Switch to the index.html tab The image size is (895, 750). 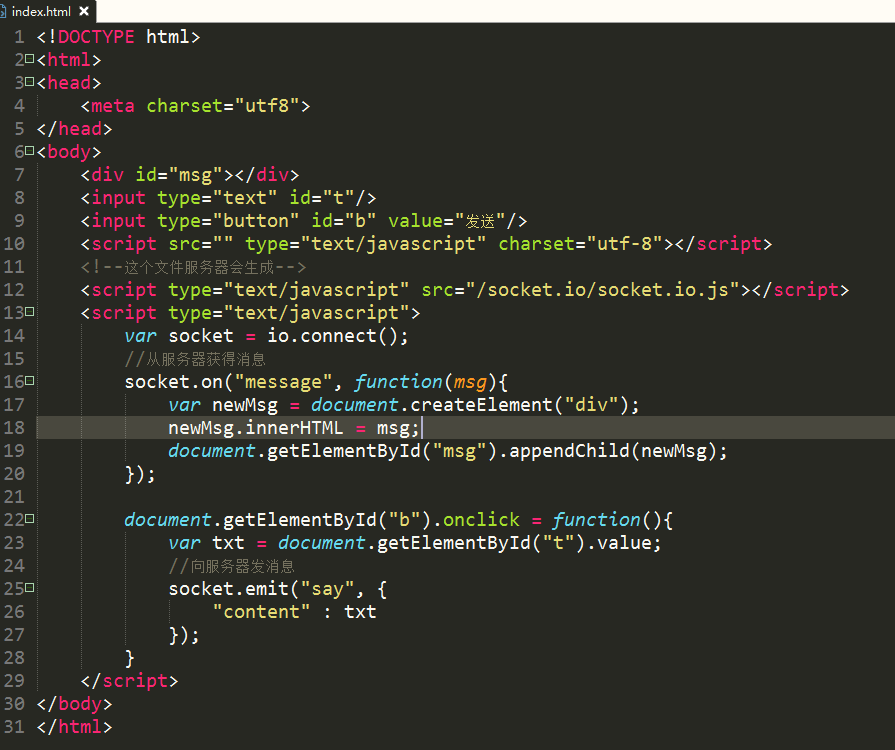coord(41,11)
